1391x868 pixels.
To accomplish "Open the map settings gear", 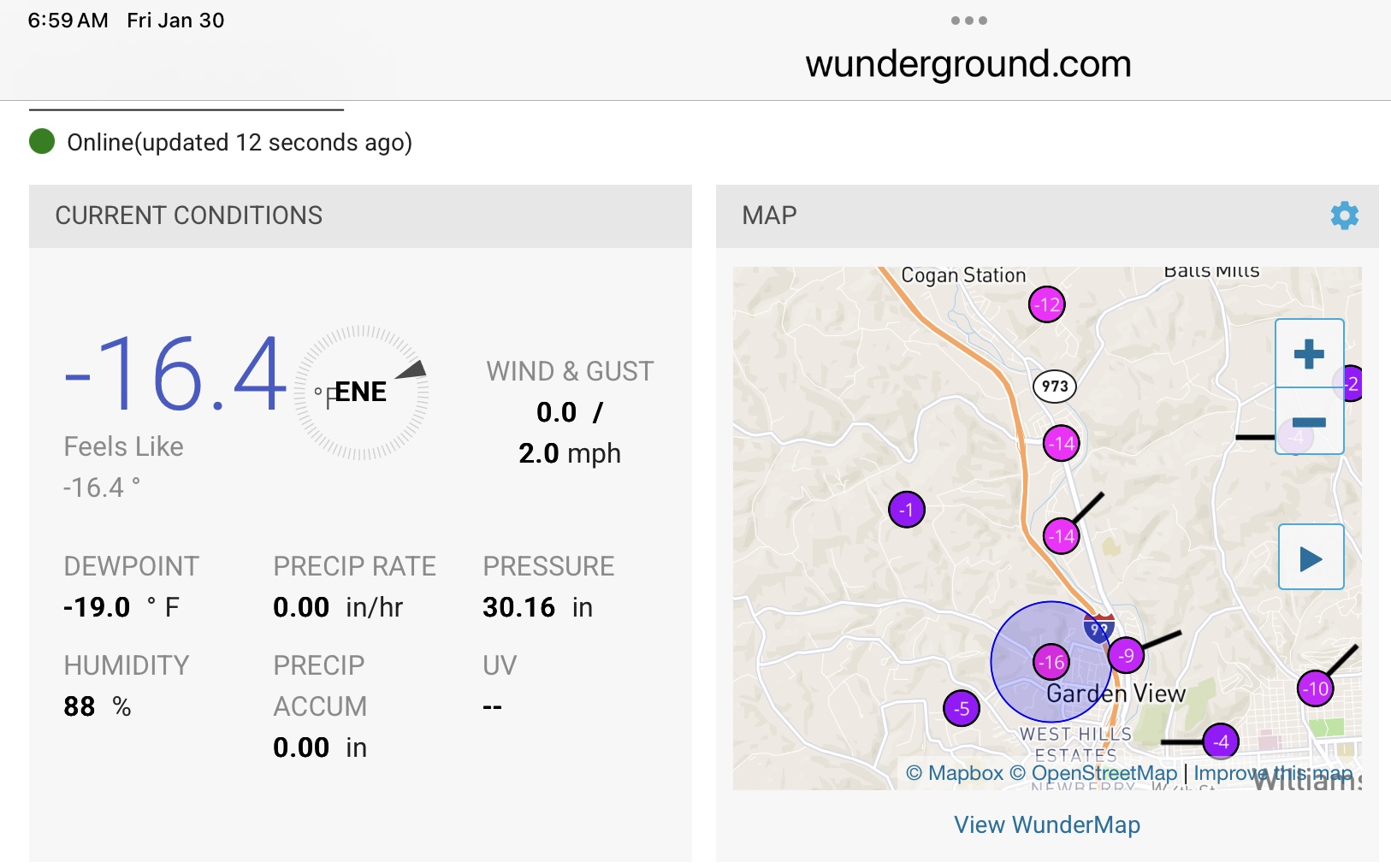I will click(1344, 216).
